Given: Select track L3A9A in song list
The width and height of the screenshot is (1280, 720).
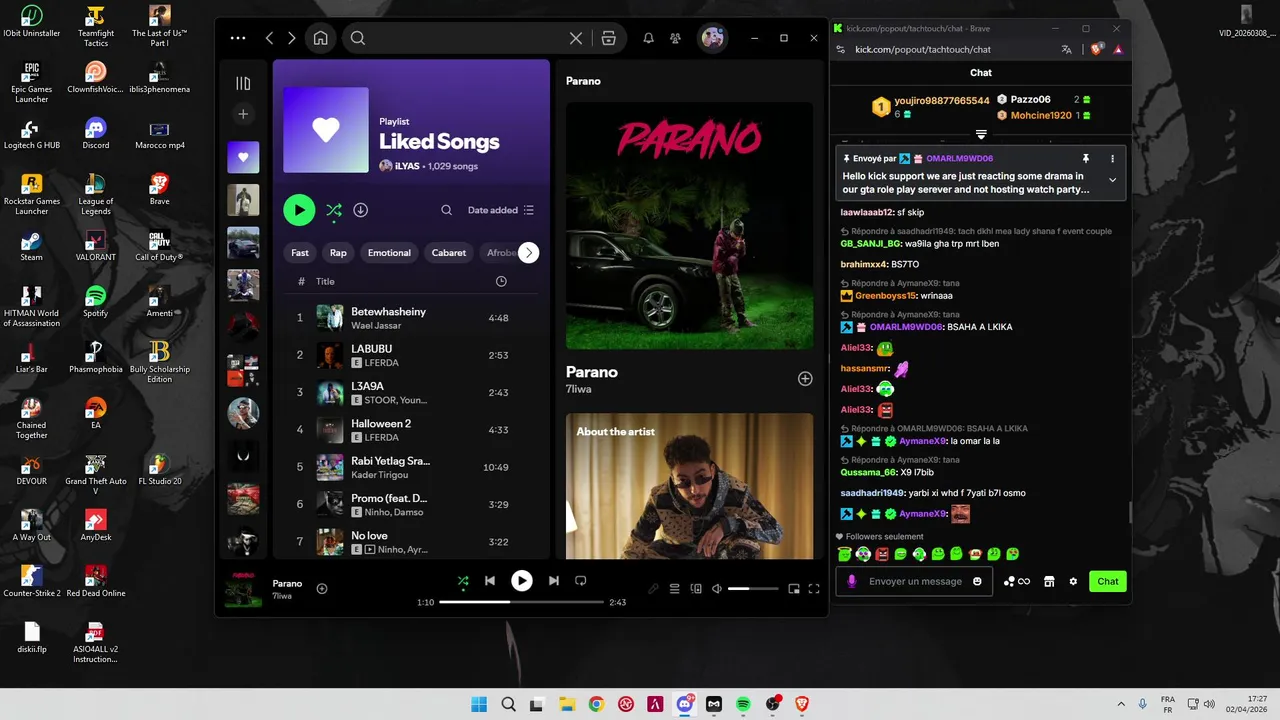Looking at the screenshot, I should click(413, 392).
